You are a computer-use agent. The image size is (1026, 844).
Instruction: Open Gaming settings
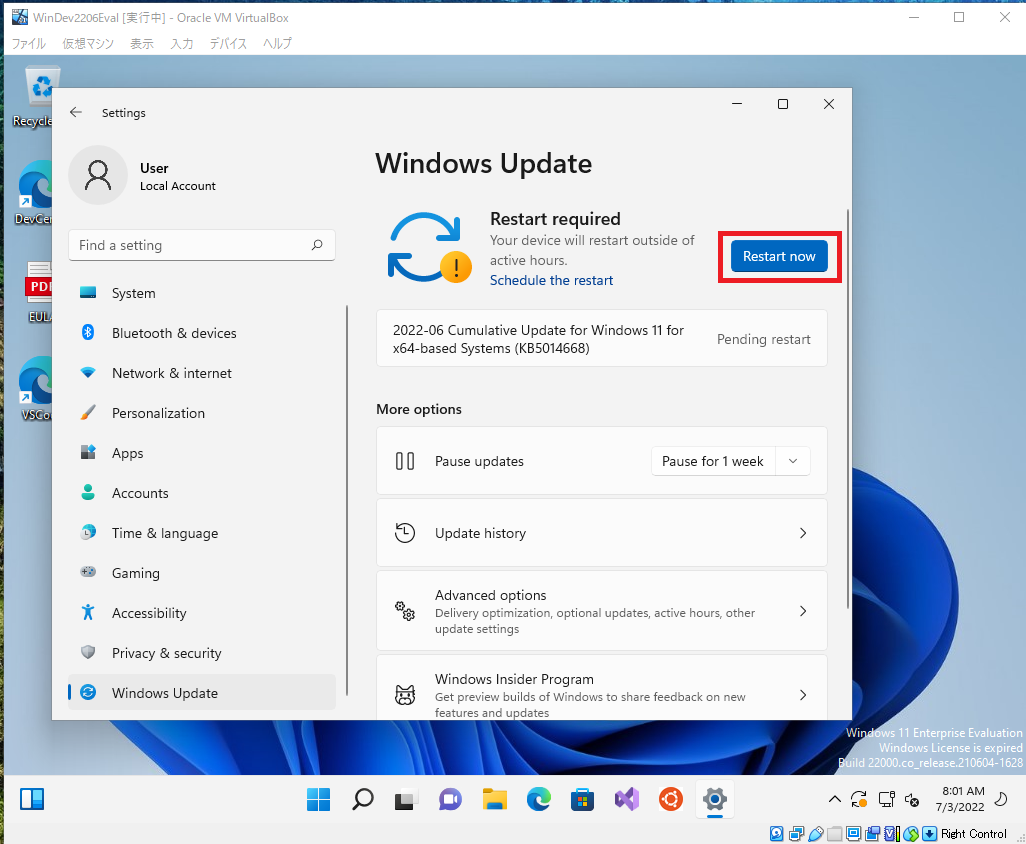[202, 573]
